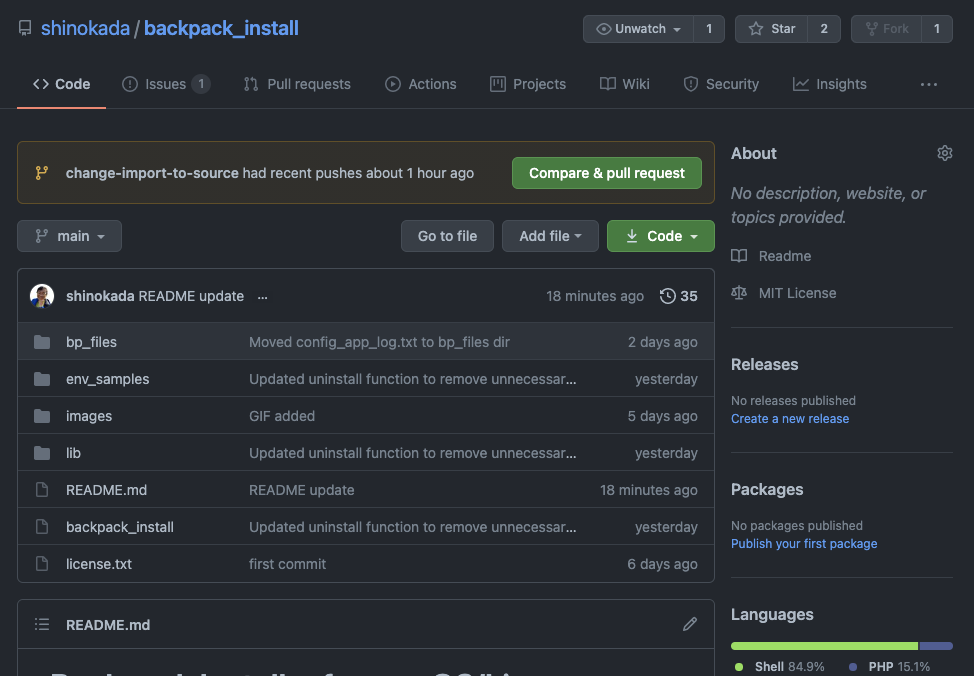Open the Create a new release link
974x676 pixels.
789,418
